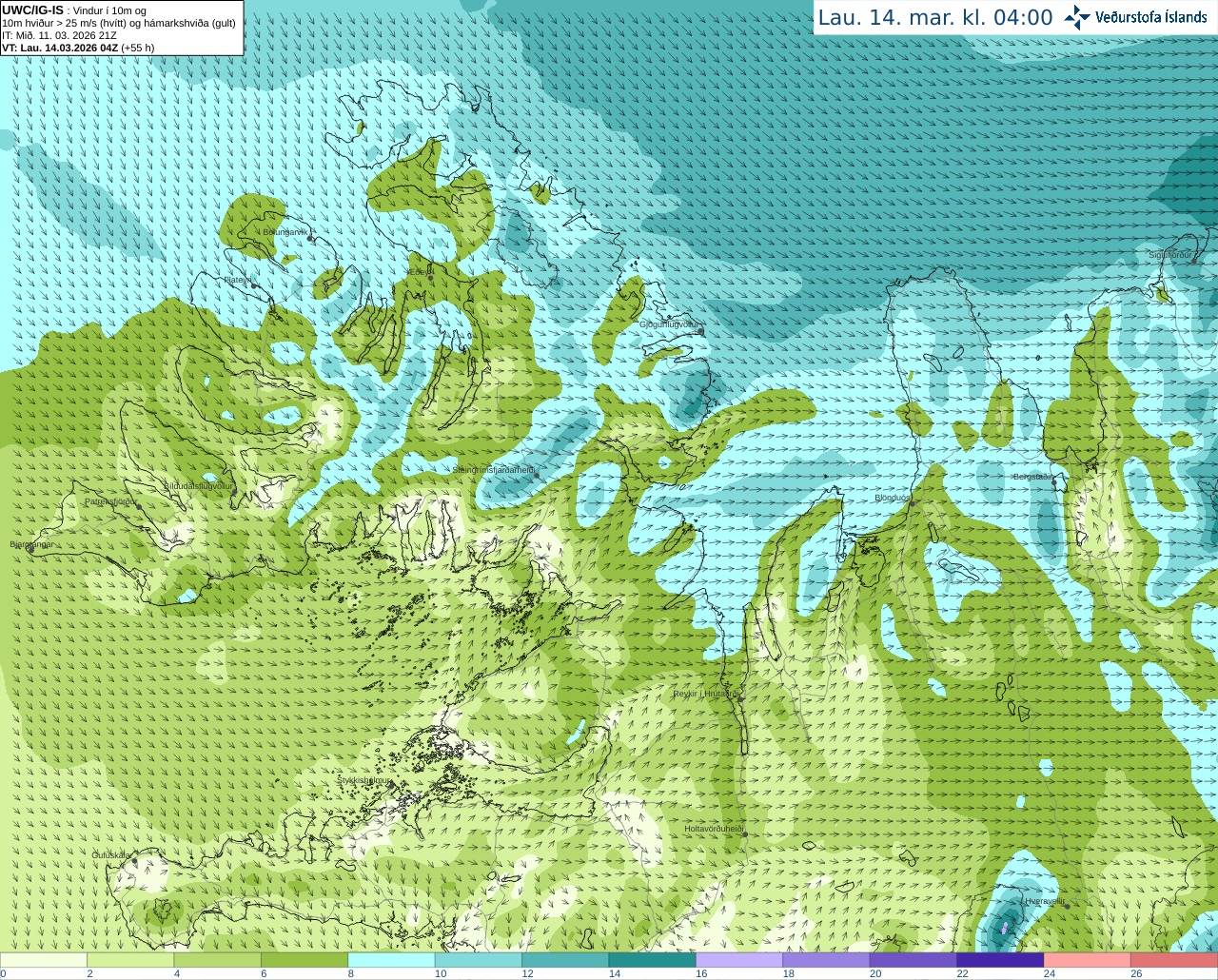Select the 10–12 m/s turquoise swatch
This screenshot has height=980, width=1218.
tap(479, 960)
